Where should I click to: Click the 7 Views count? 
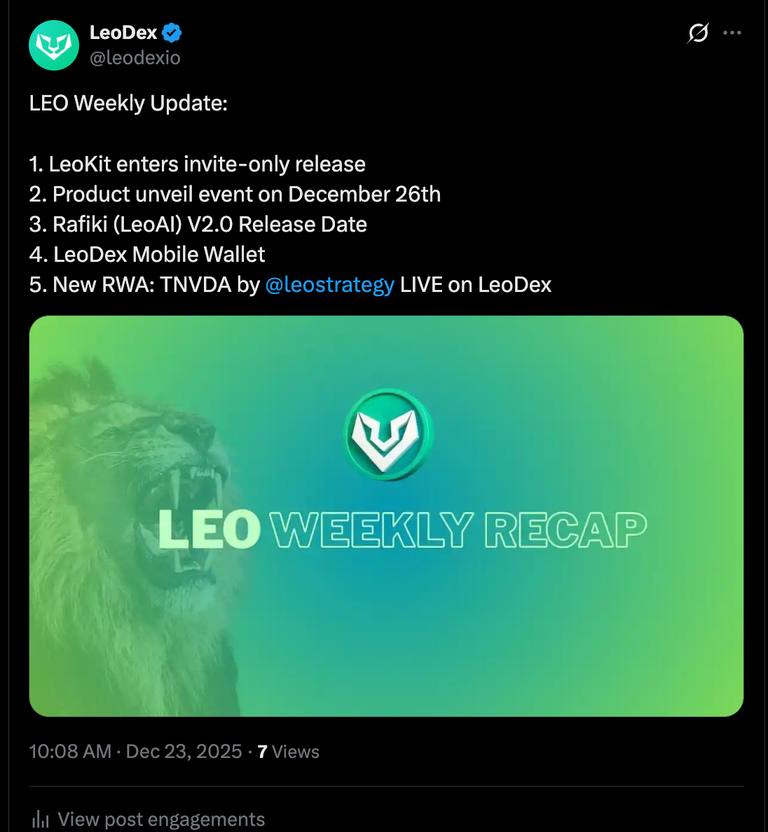pos(288,751)
